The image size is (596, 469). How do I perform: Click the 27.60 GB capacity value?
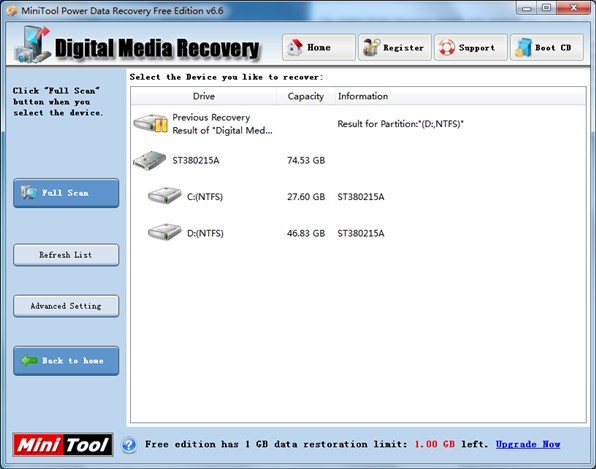coord(306,197)
